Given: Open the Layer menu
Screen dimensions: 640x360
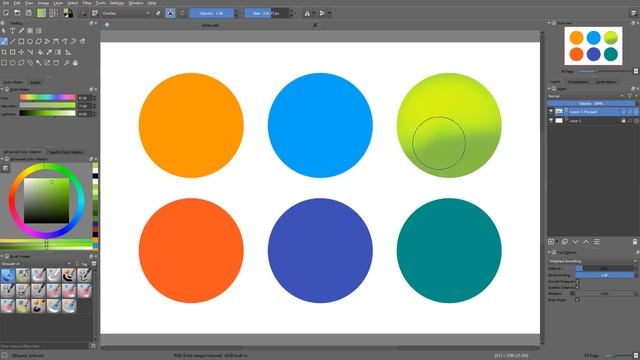Looking at the screenshot, I should click(58, 3).
